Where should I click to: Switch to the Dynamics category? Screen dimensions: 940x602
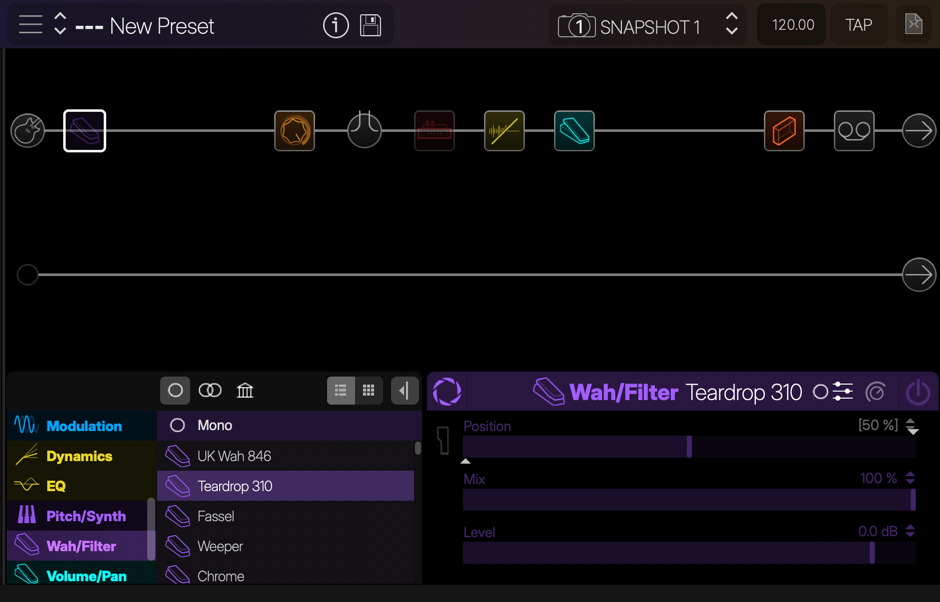pyautogui.click(x=80, y=456)
